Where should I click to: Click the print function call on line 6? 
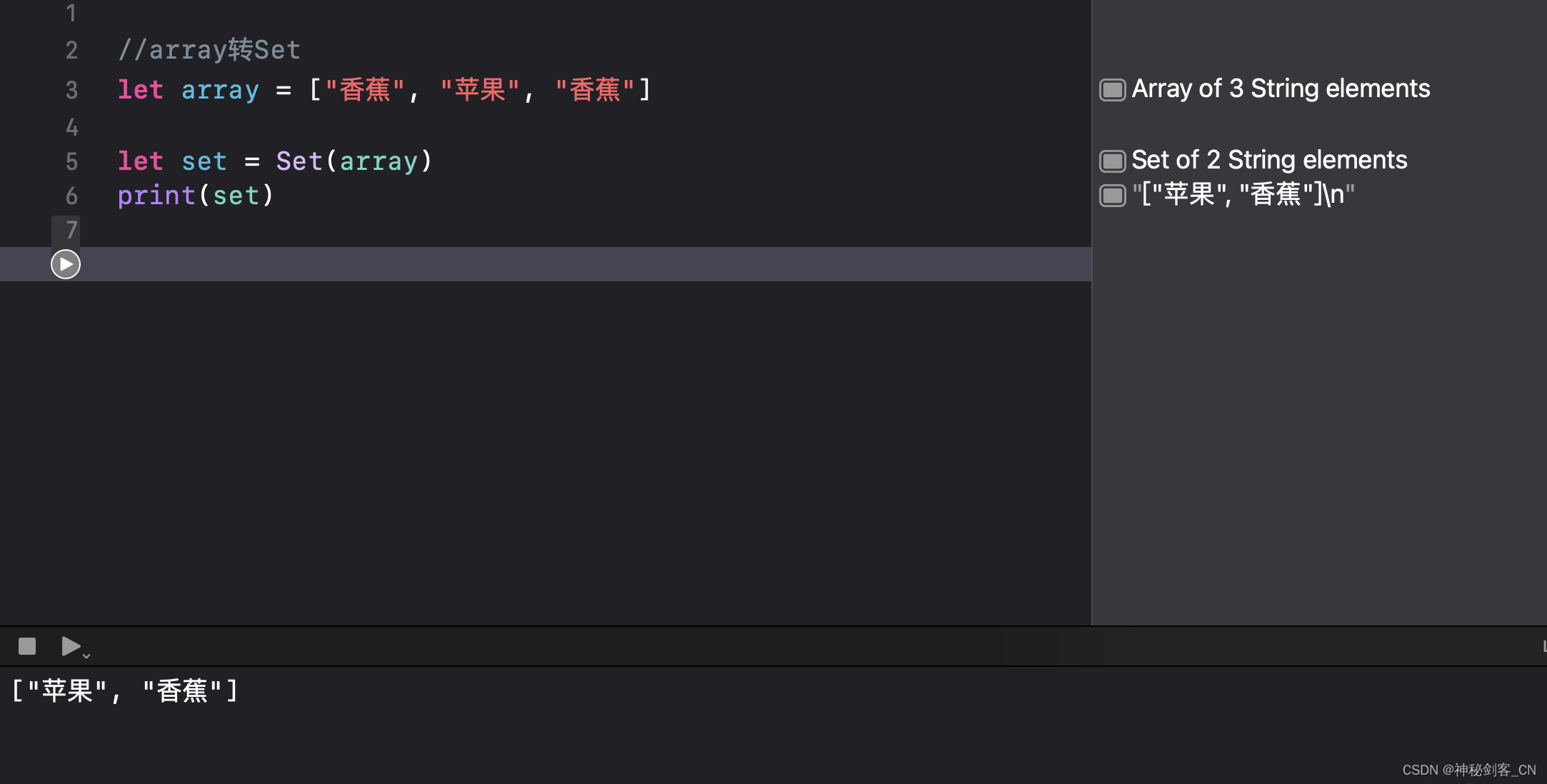click(156, 196)
